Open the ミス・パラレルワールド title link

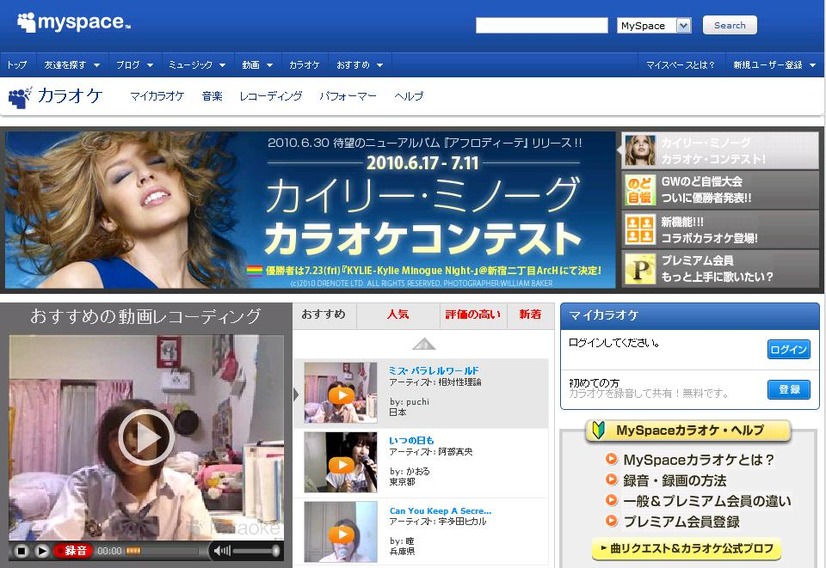click(x=434, y=370)
